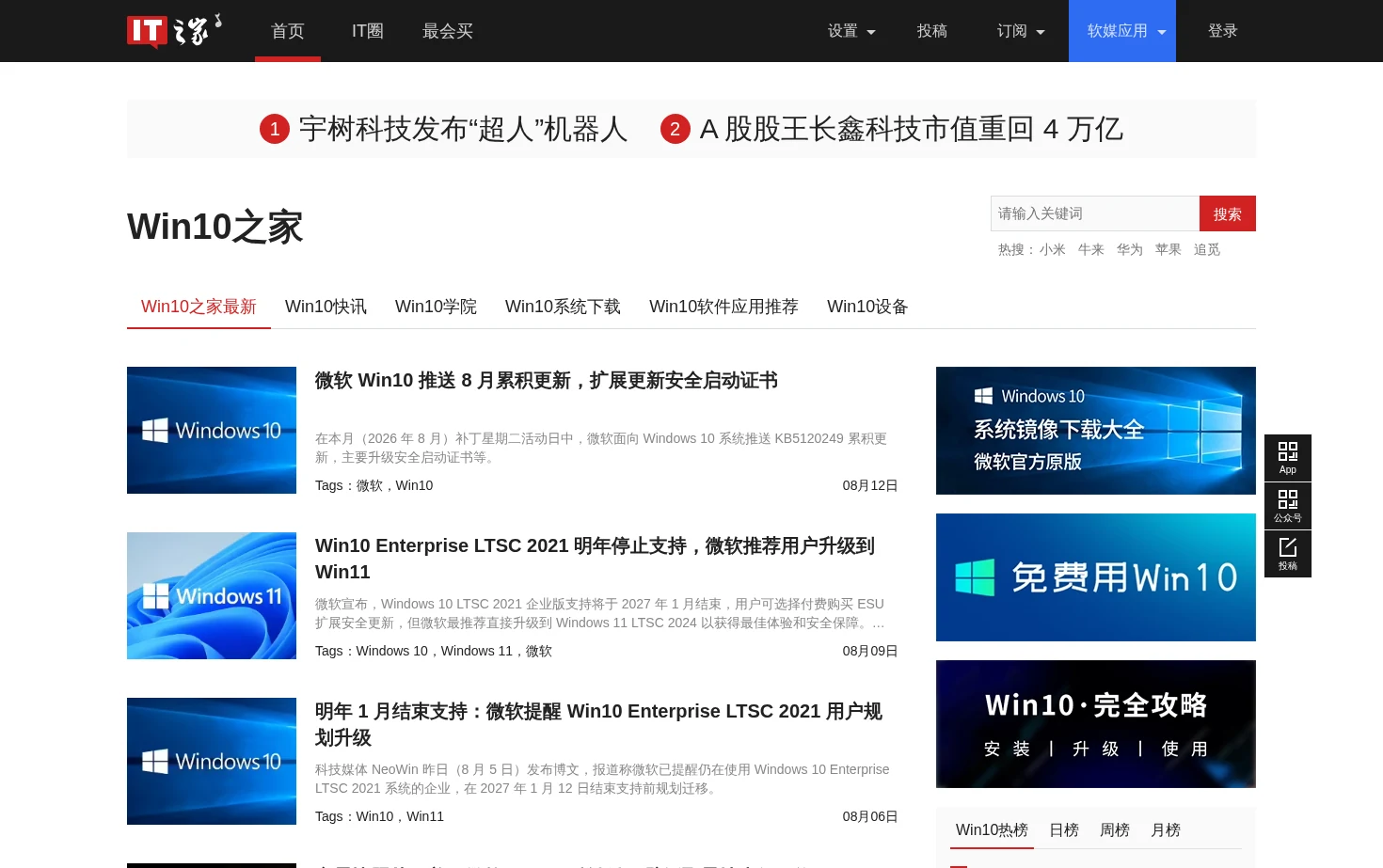Select hot search 苹果
Viewport: 1383px width, 868px height.
pos(1168,249)
